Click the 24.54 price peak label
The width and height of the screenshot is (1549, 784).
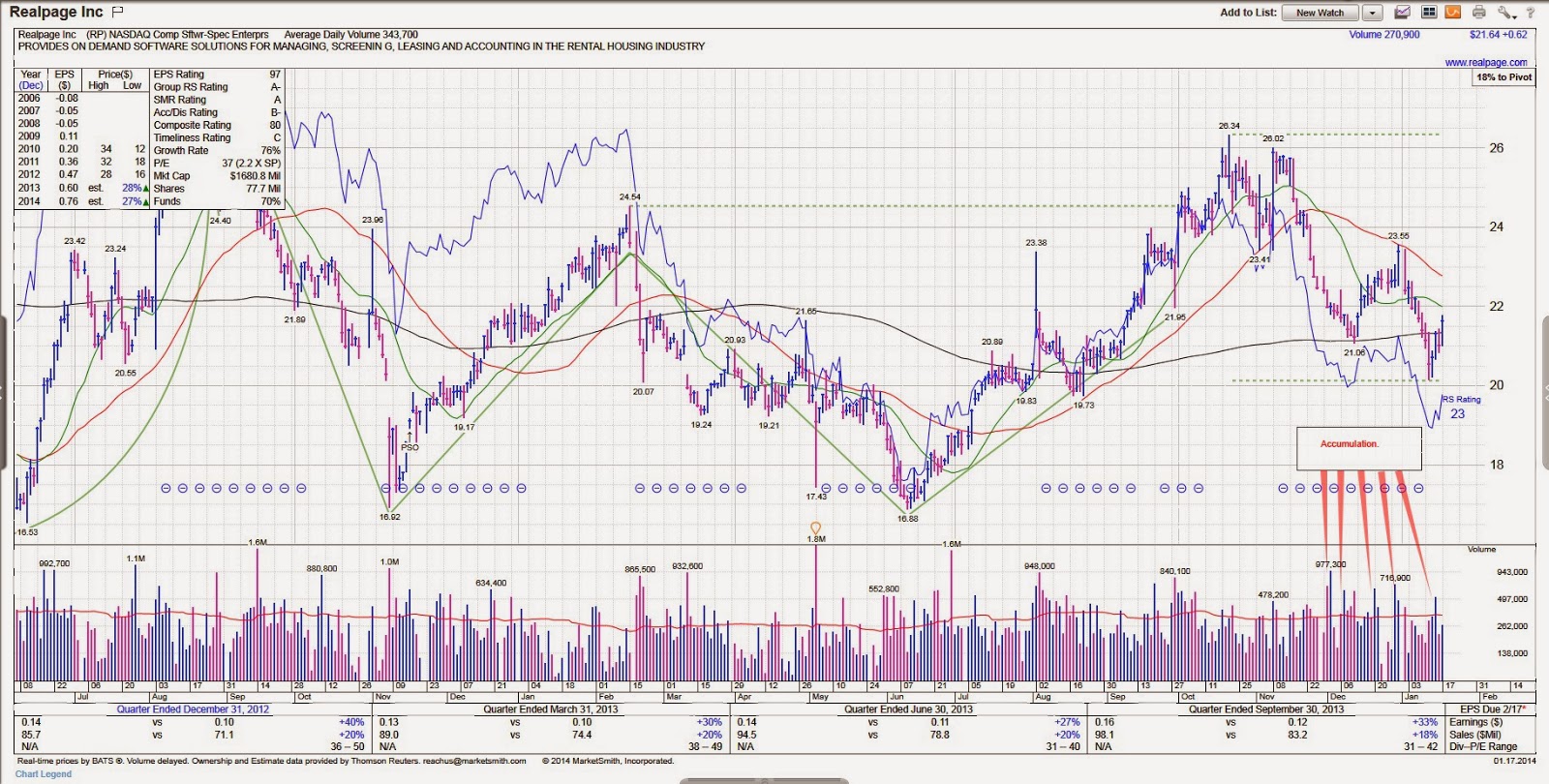(629, 197)
